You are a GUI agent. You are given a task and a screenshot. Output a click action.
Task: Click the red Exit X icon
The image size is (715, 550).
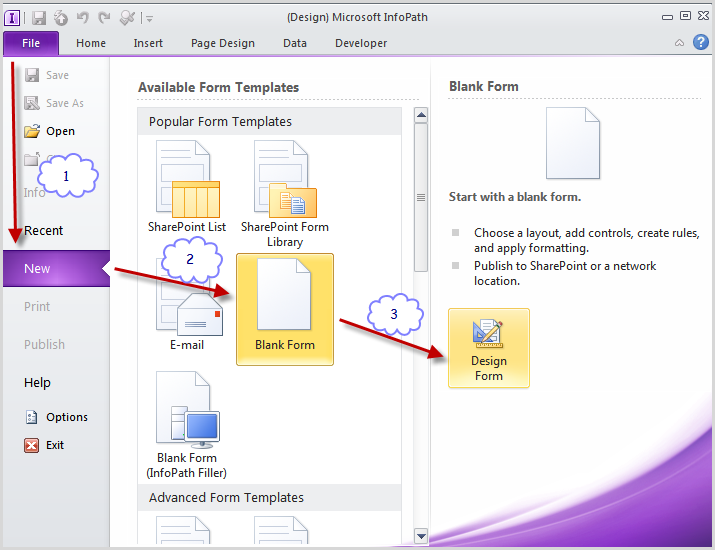(31, 445)
